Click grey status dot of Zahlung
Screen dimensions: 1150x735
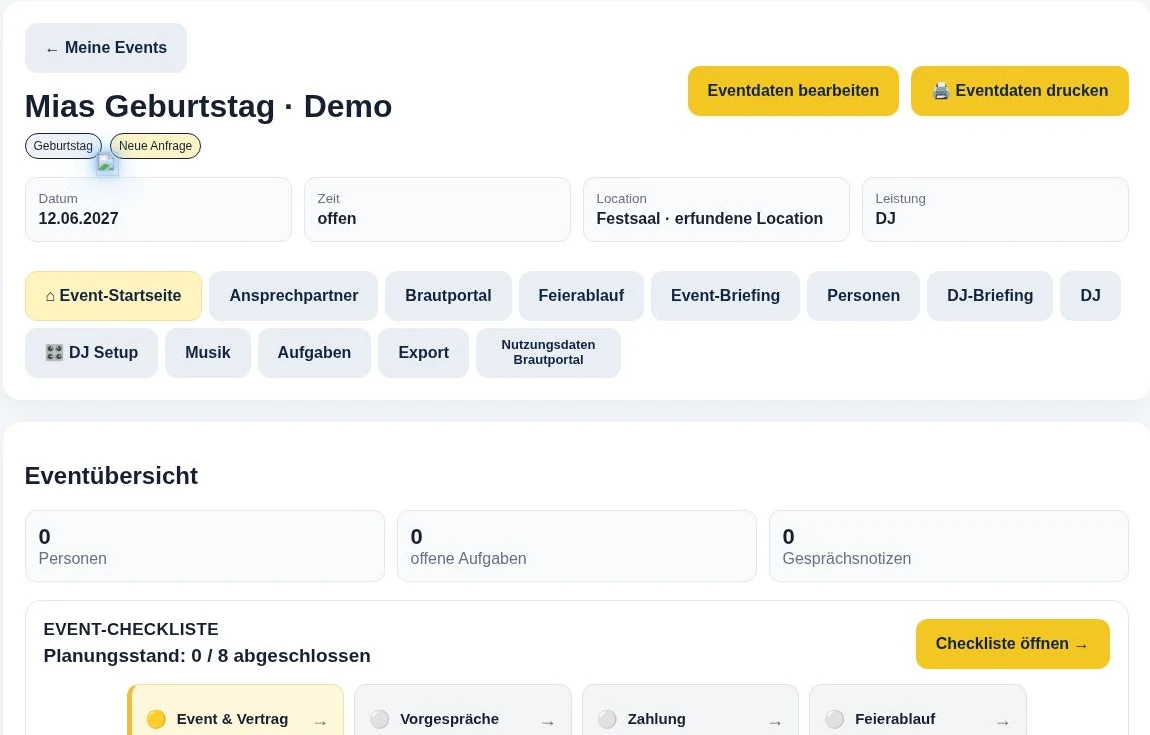(x=607, y=720)
